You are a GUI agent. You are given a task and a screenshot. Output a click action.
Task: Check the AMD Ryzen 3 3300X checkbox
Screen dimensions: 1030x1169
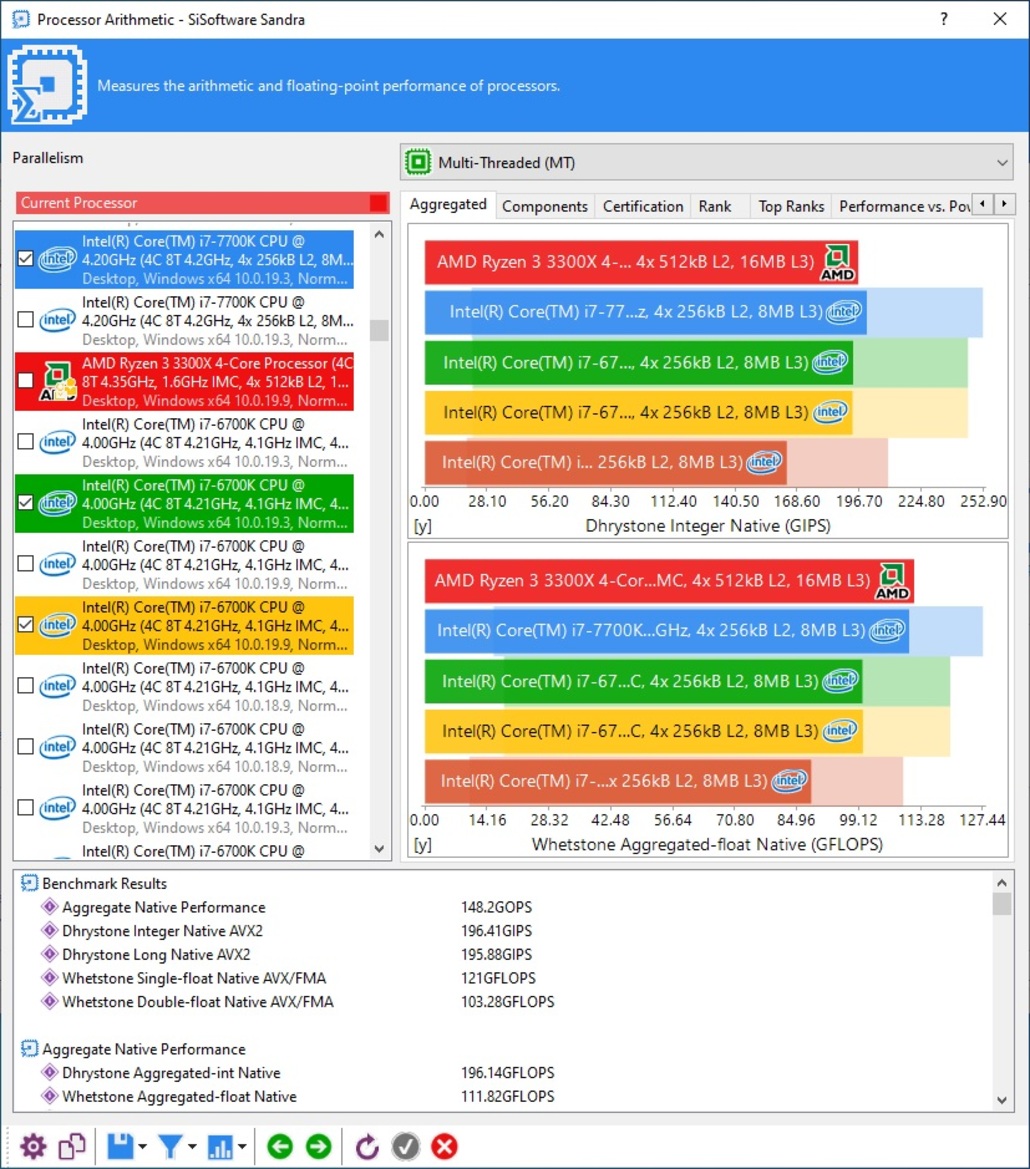tap(25, 380)
